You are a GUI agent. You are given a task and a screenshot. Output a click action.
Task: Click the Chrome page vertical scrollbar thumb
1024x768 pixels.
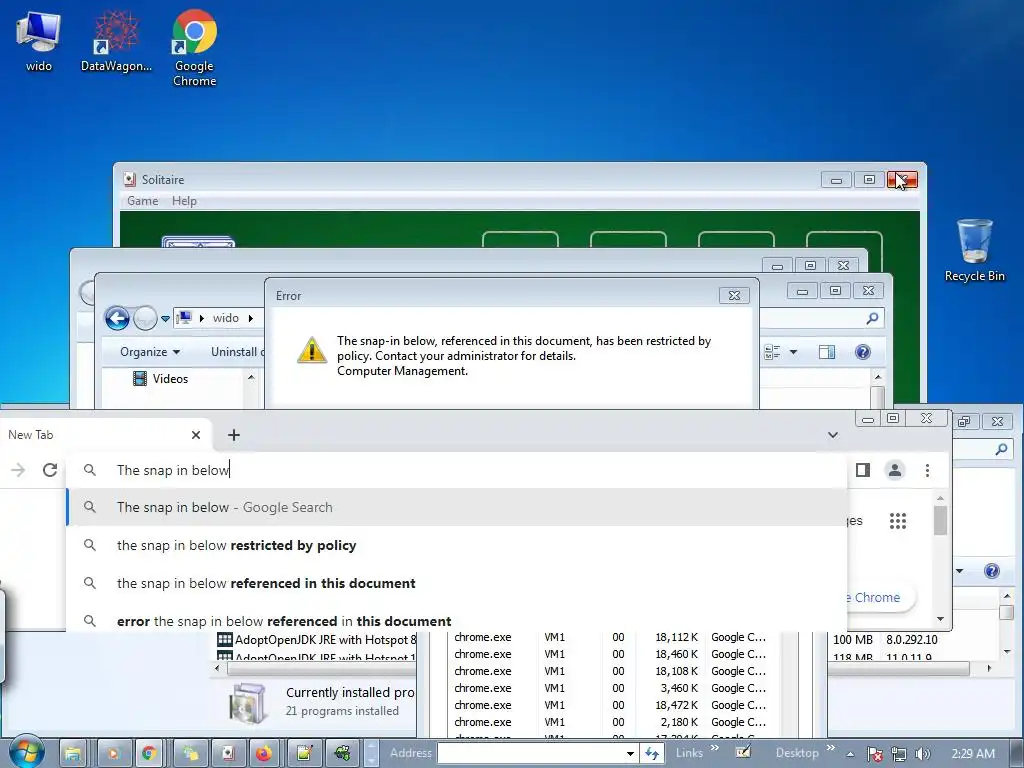coord(940,520)
